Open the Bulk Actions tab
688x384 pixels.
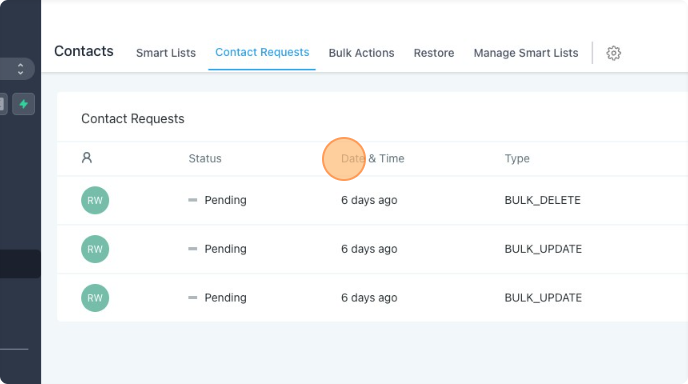(362, 53)
